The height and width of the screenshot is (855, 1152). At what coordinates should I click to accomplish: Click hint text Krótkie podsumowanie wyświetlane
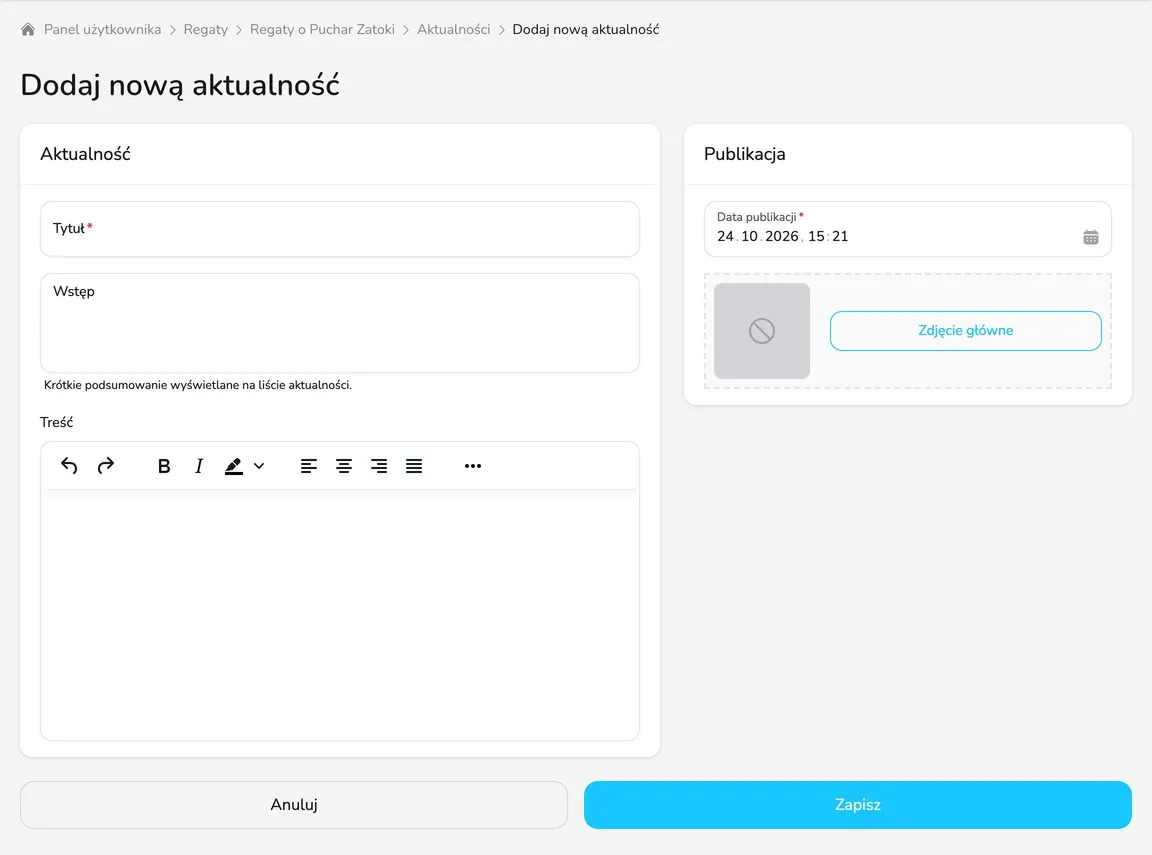click(x=198, y=385)
